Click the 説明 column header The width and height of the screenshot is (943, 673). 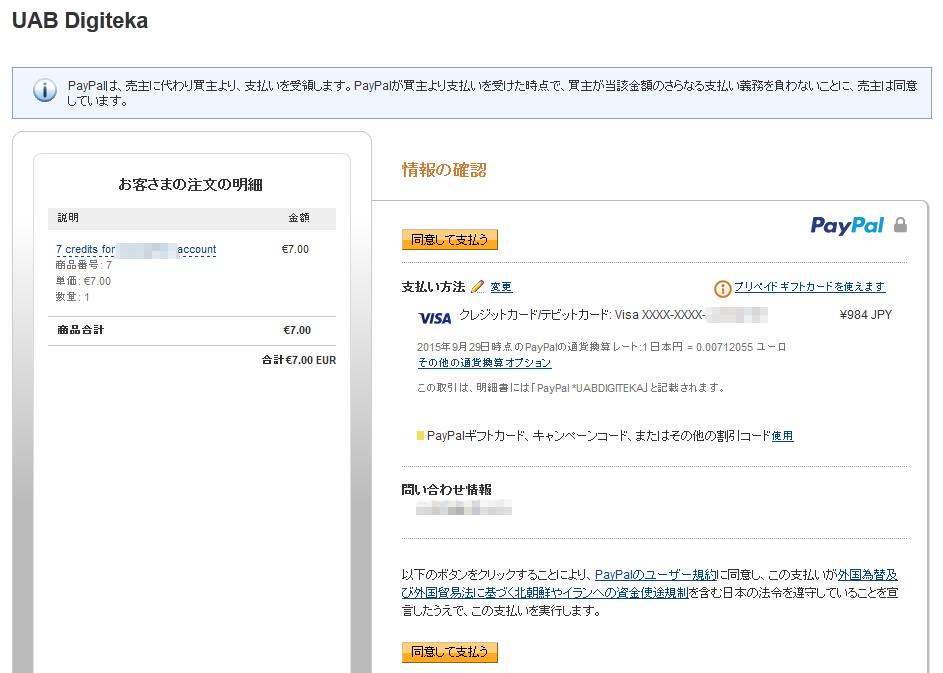click(x=68, y=217)
